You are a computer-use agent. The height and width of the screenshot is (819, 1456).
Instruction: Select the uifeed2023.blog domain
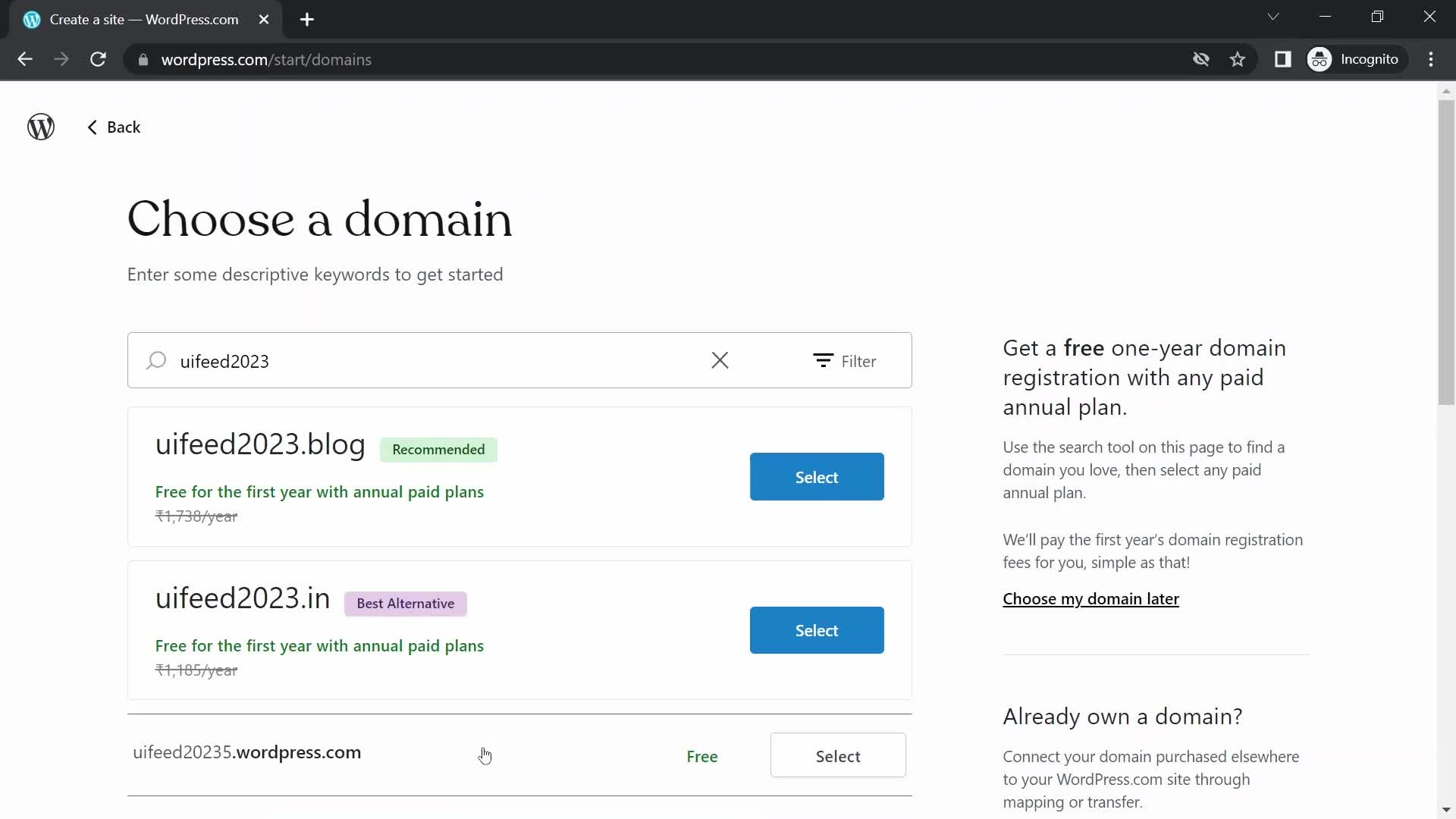point(817,476)
